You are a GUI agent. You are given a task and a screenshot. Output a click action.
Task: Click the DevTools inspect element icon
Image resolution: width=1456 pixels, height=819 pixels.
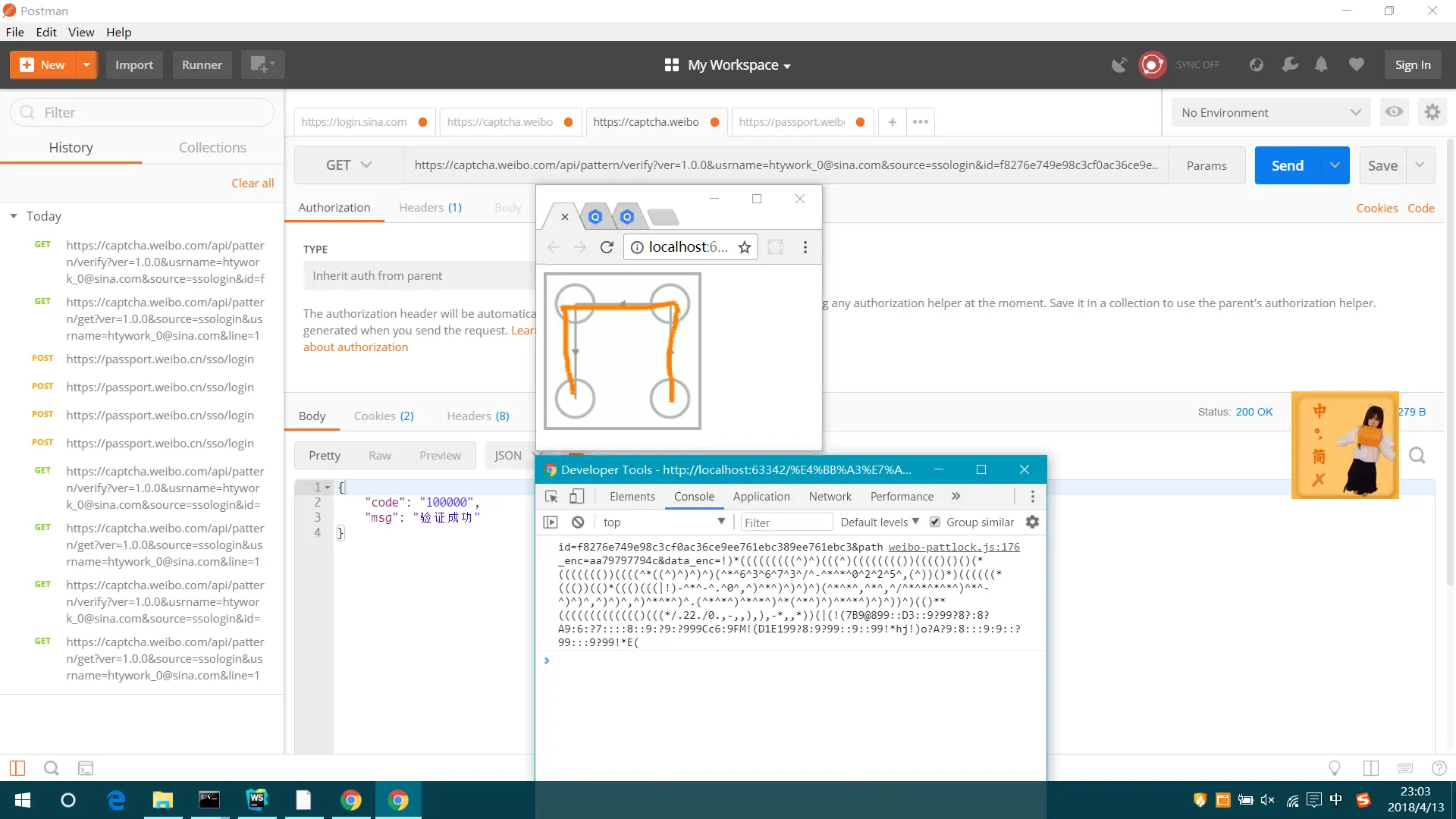point(551,497)
